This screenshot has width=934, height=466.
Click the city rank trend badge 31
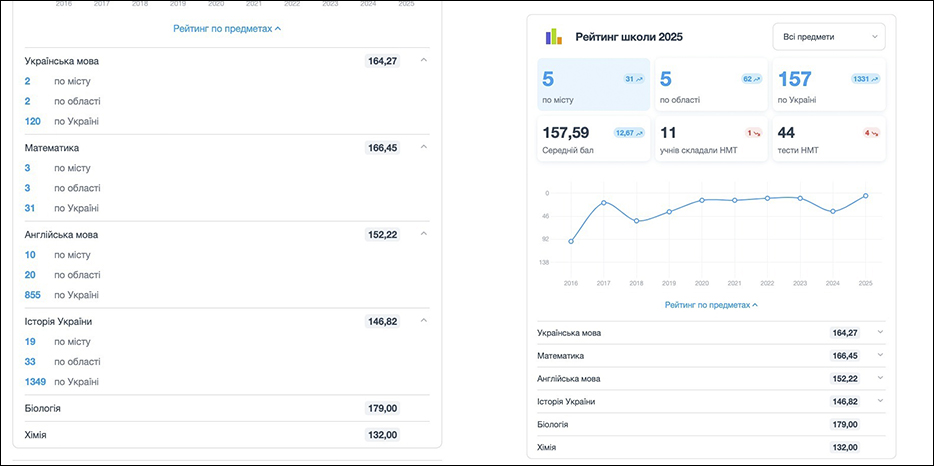point(634,78)
